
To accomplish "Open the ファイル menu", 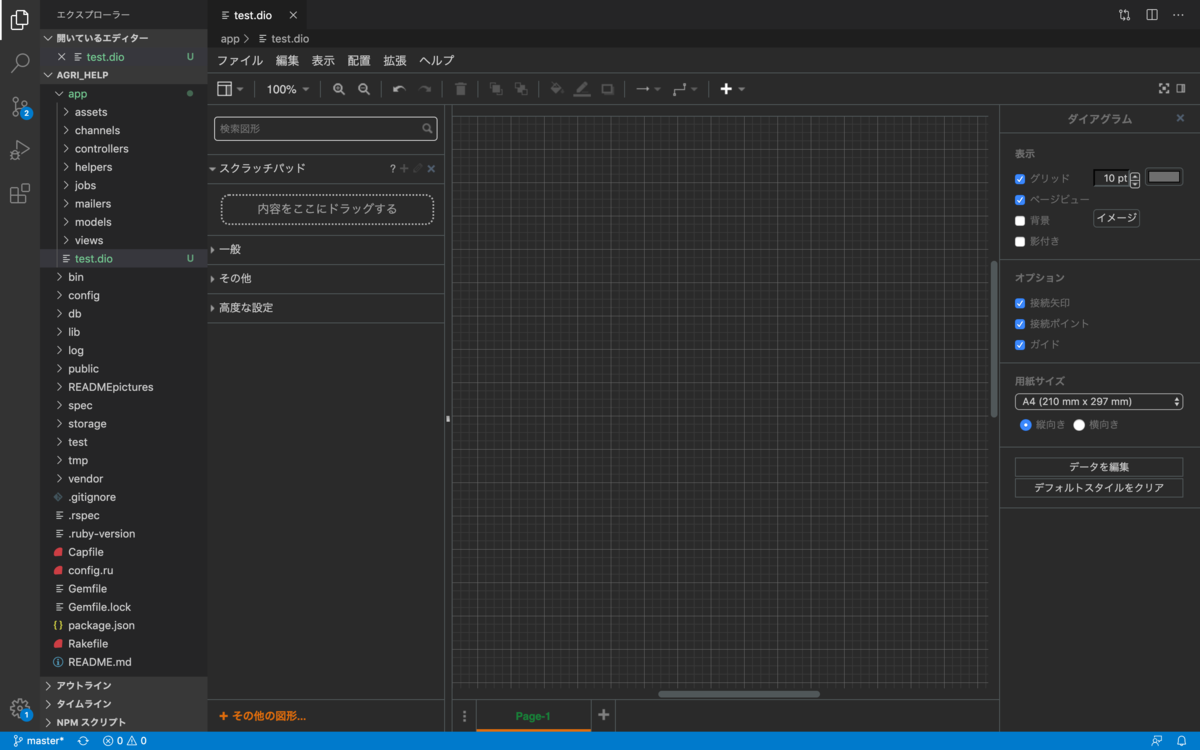I will coord(240,61).
